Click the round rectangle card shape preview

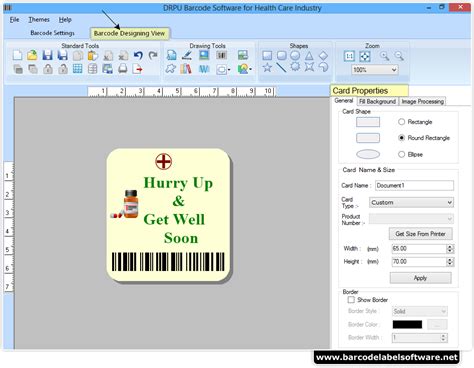click(x=368, y=138)
